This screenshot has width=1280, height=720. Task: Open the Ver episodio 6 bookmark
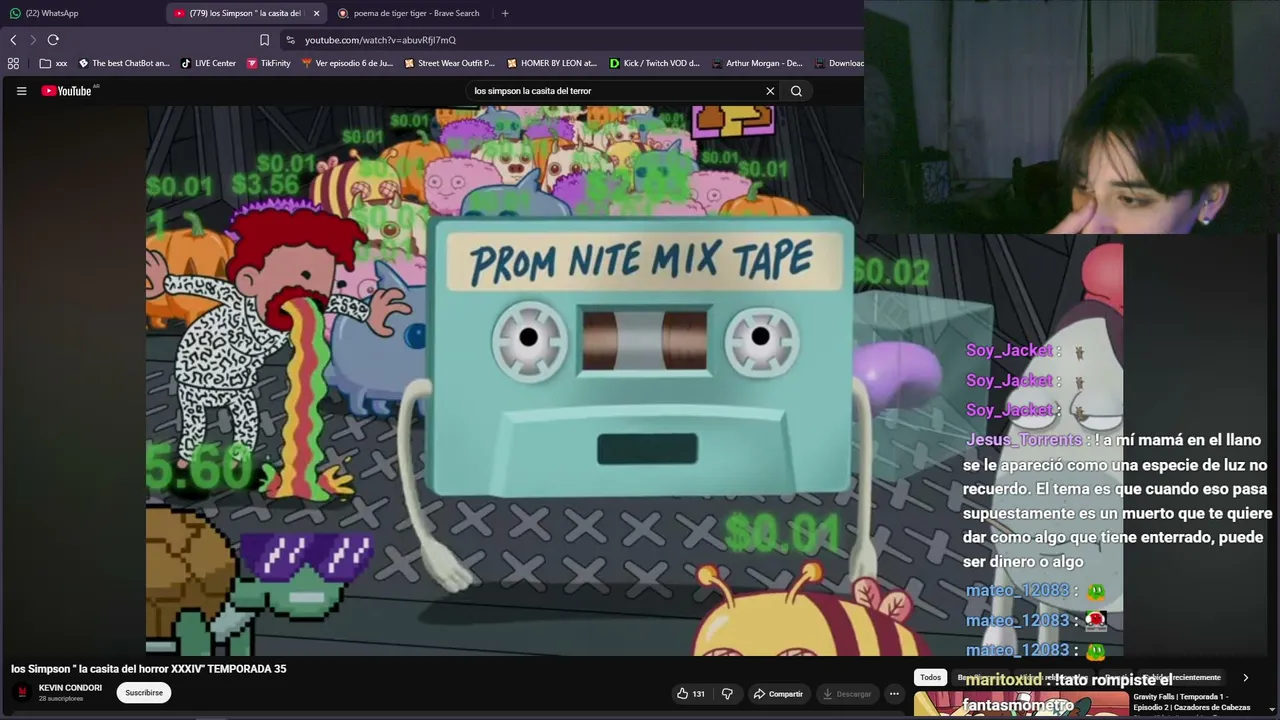347,63
